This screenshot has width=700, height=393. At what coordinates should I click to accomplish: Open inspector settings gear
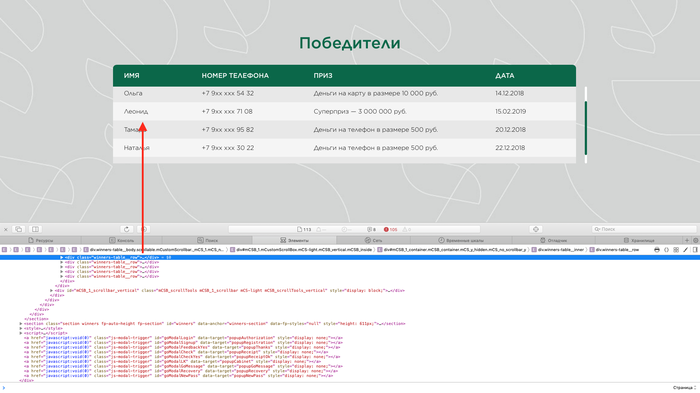tap(696, 240)
